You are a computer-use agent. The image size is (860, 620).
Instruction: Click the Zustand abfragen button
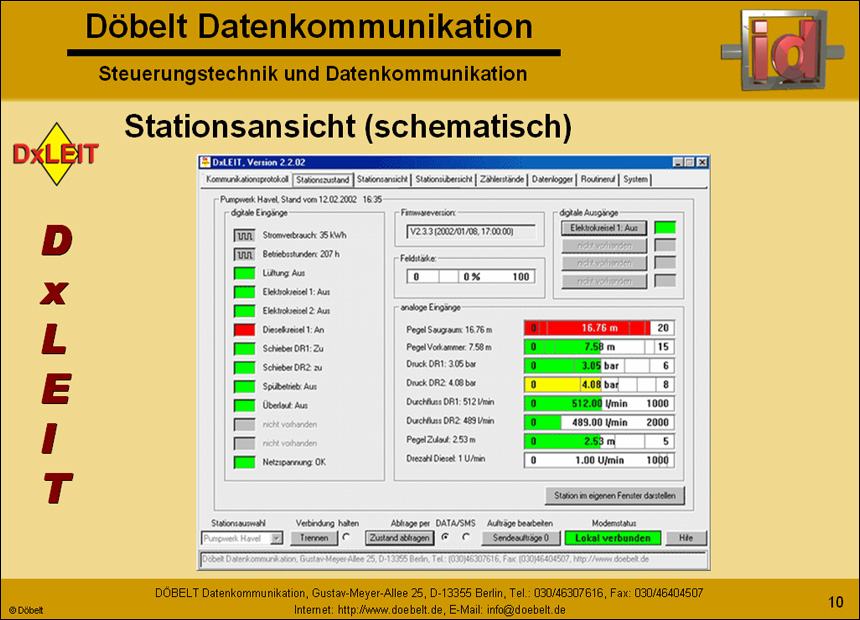[x=400, y=538]
